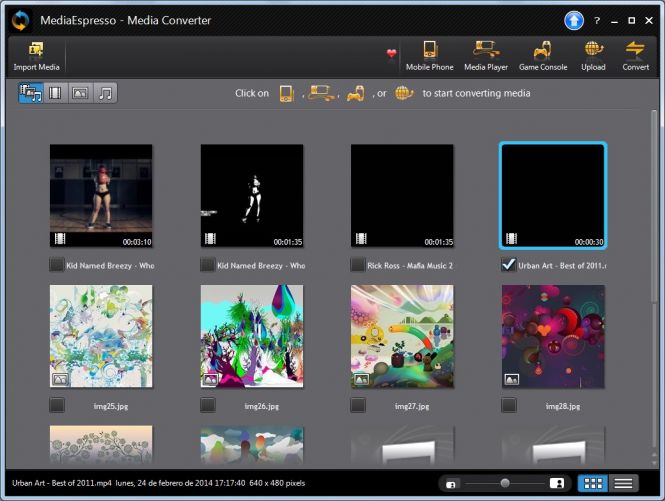Image resolution: width=665 pixels, height=501 pixels.
Task: Click the Rick Ross - Mafia Music 2 label
Action: point(410,266)
